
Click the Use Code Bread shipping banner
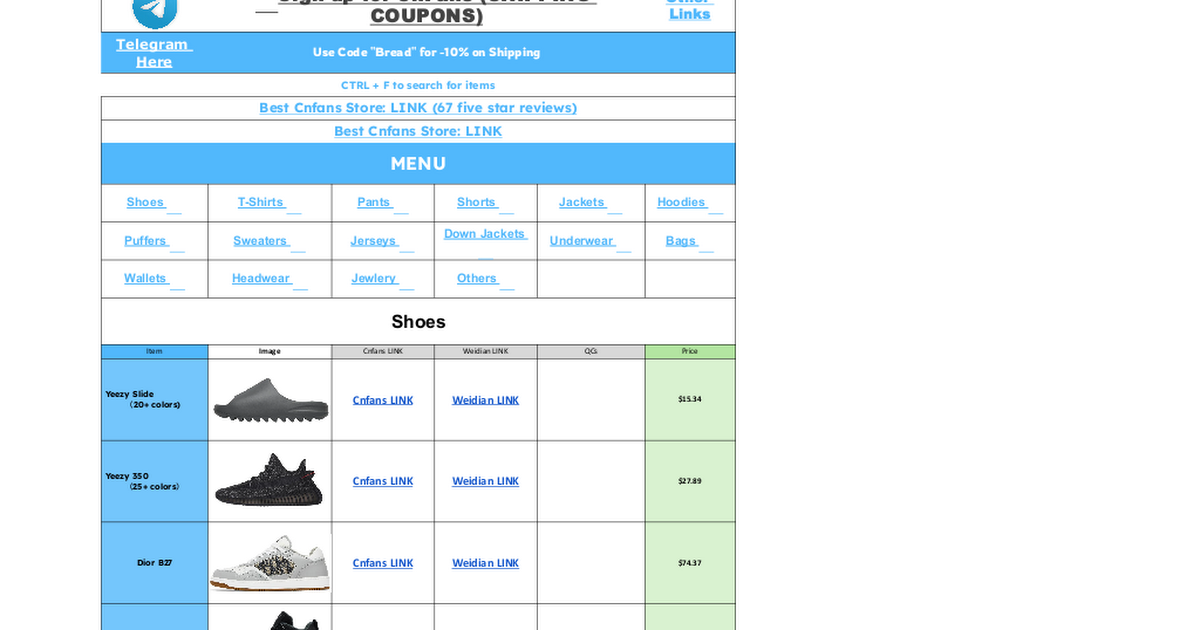426,52
